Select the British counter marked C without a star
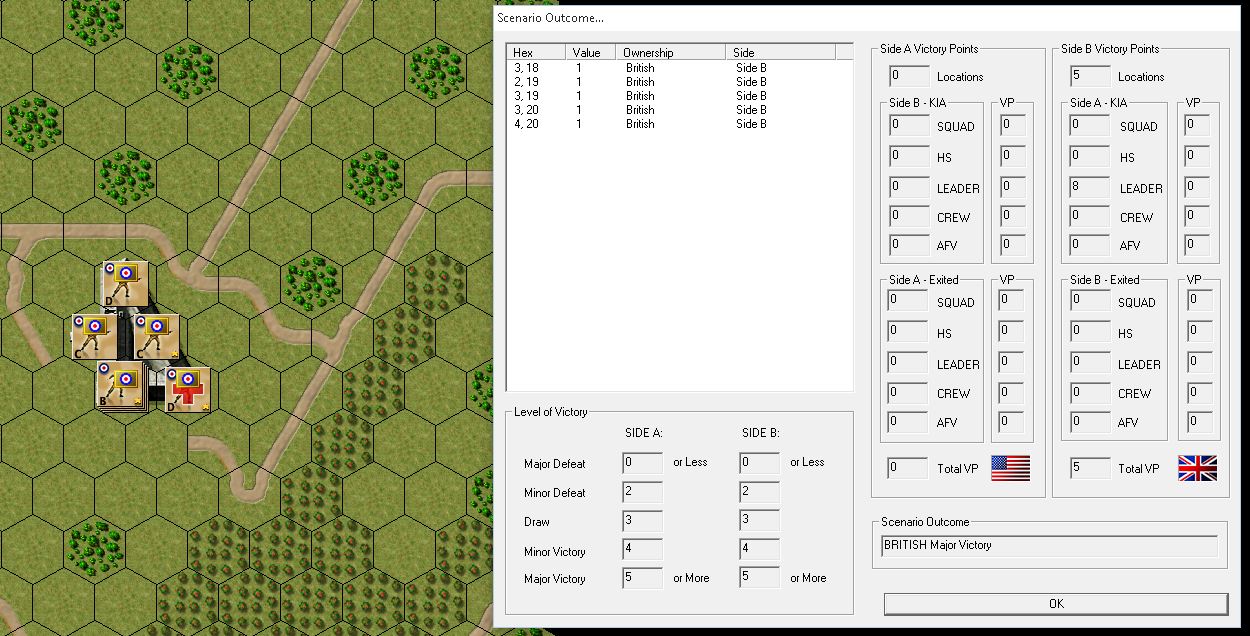The image size is (1250, 636). click(94, 337)
